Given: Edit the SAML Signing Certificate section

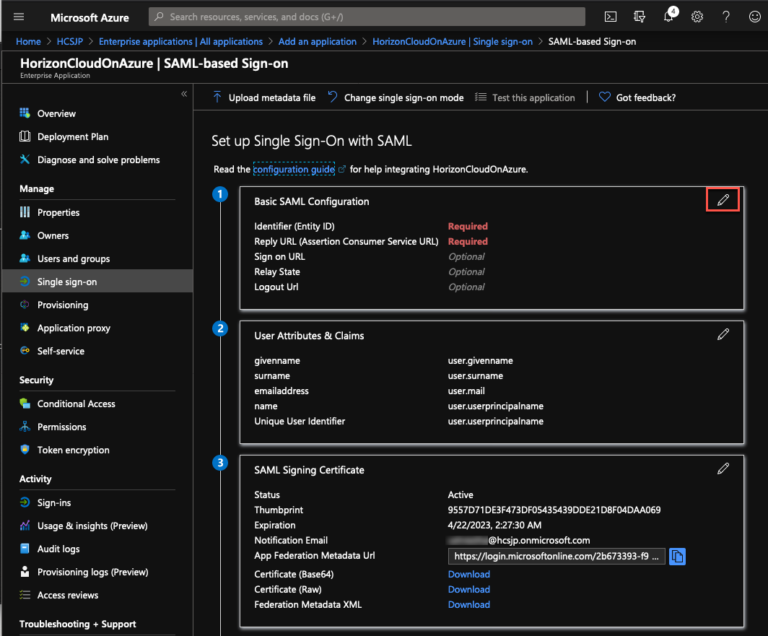Looking at the screenshot, I should 722,468.
